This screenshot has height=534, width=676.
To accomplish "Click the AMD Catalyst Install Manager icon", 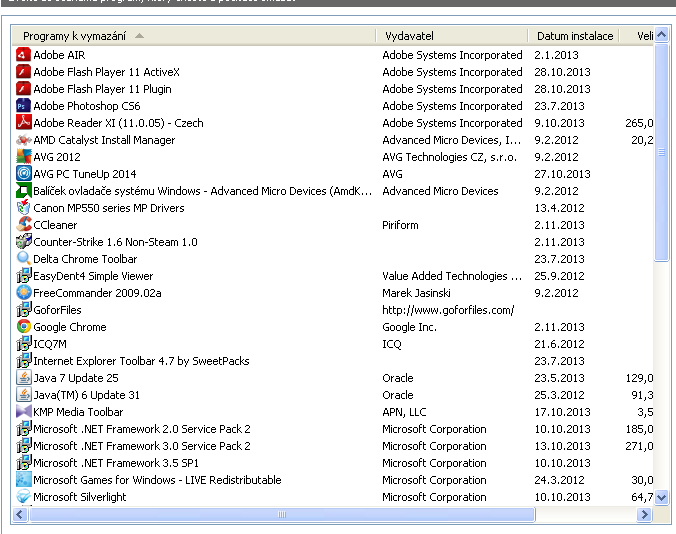I will tap(23, 140).
